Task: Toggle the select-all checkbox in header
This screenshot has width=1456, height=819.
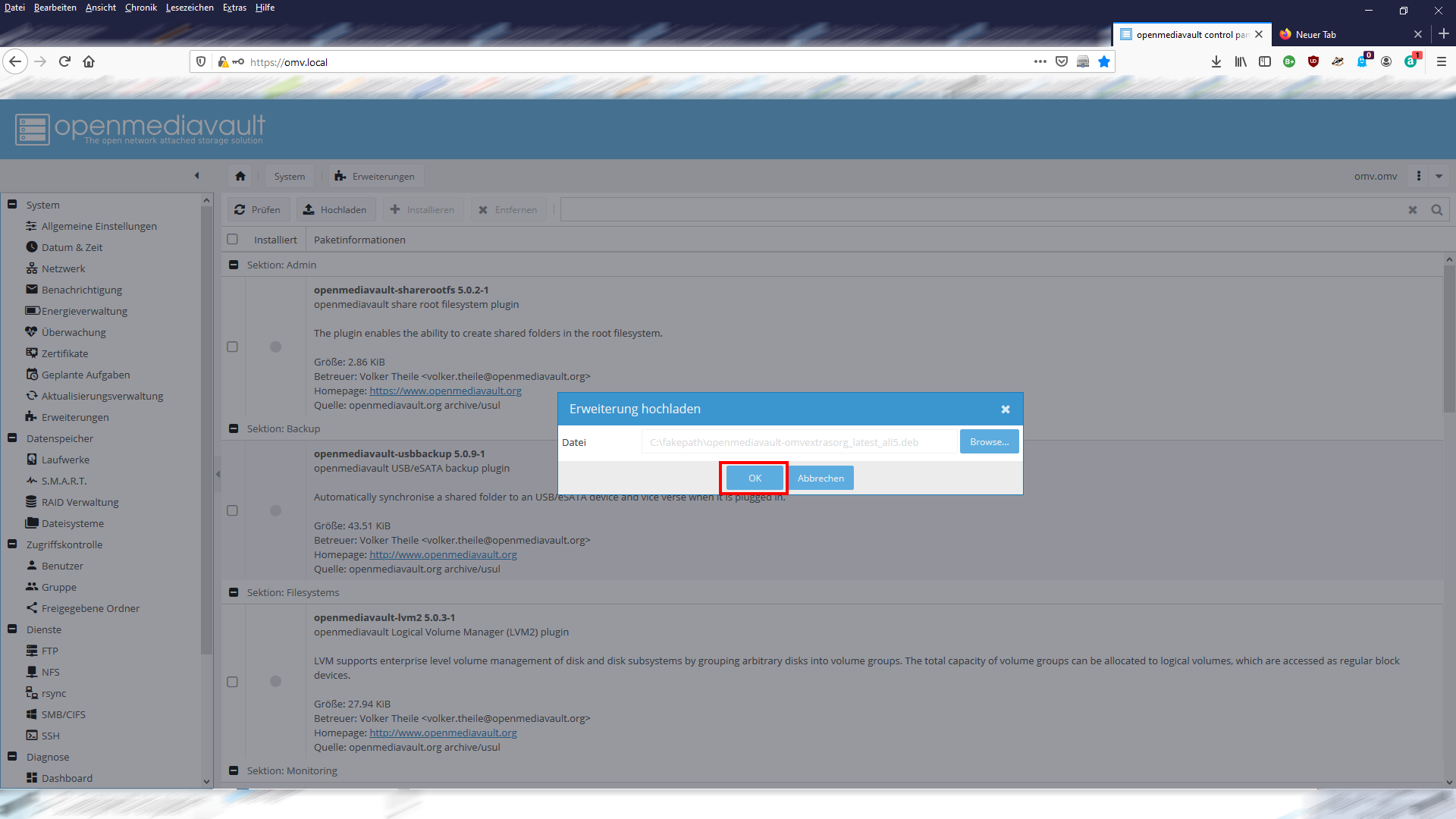Action: pos(233,240)
